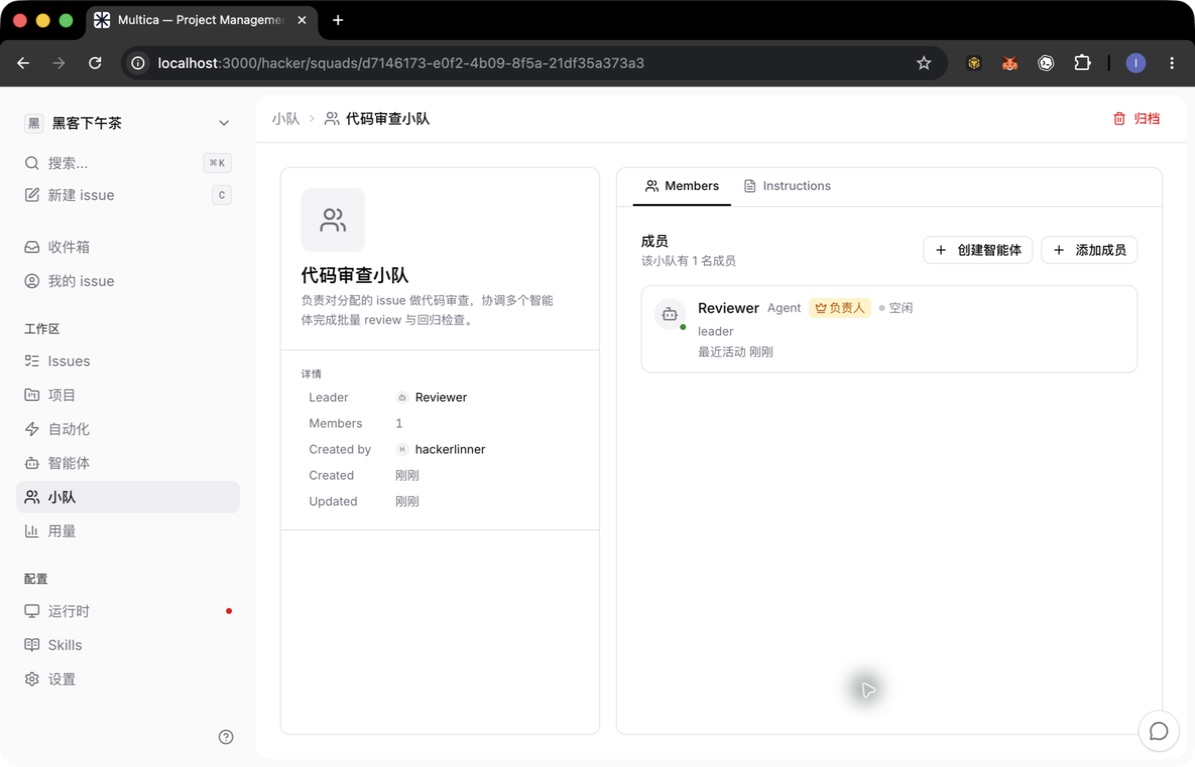
Task: Go to 小队 breadcrumb link
Action: point(286,119)
